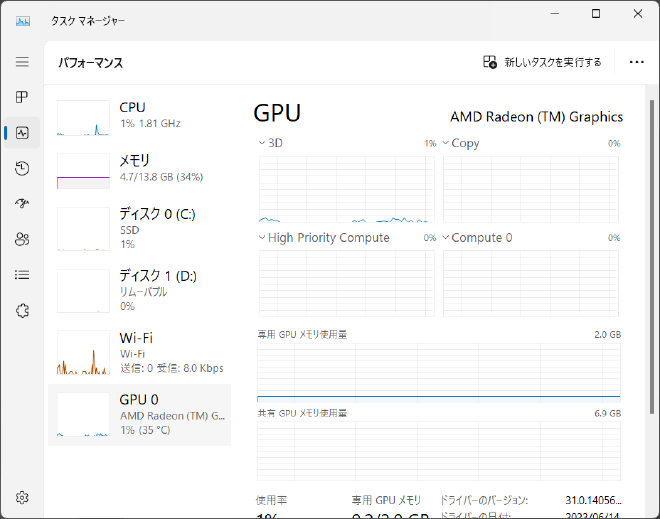Open High Priority Compute engine dropdown
Screen dimensions: 660x519
tap(324, 238)
